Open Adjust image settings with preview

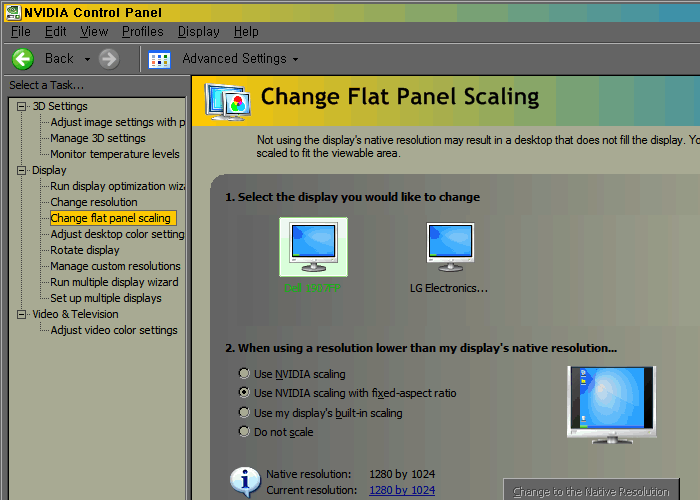[x=117, y=122]
